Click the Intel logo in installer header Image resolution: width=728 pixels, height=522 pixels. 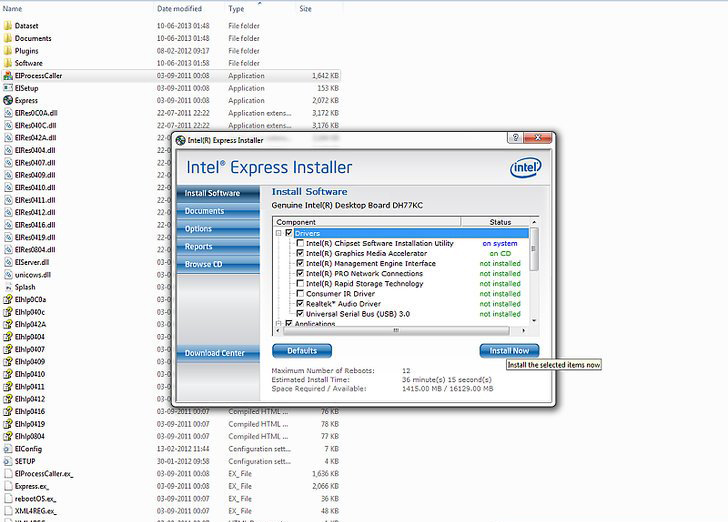tap(526, 168)
